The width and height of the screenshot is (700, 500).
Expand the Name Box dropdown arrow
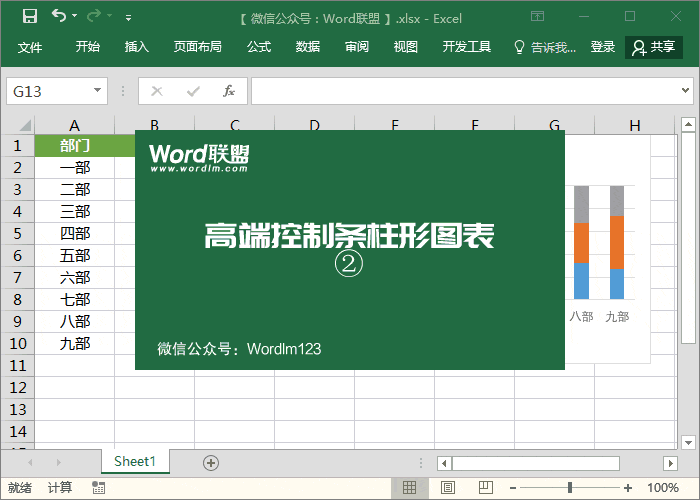click(98, 91)
